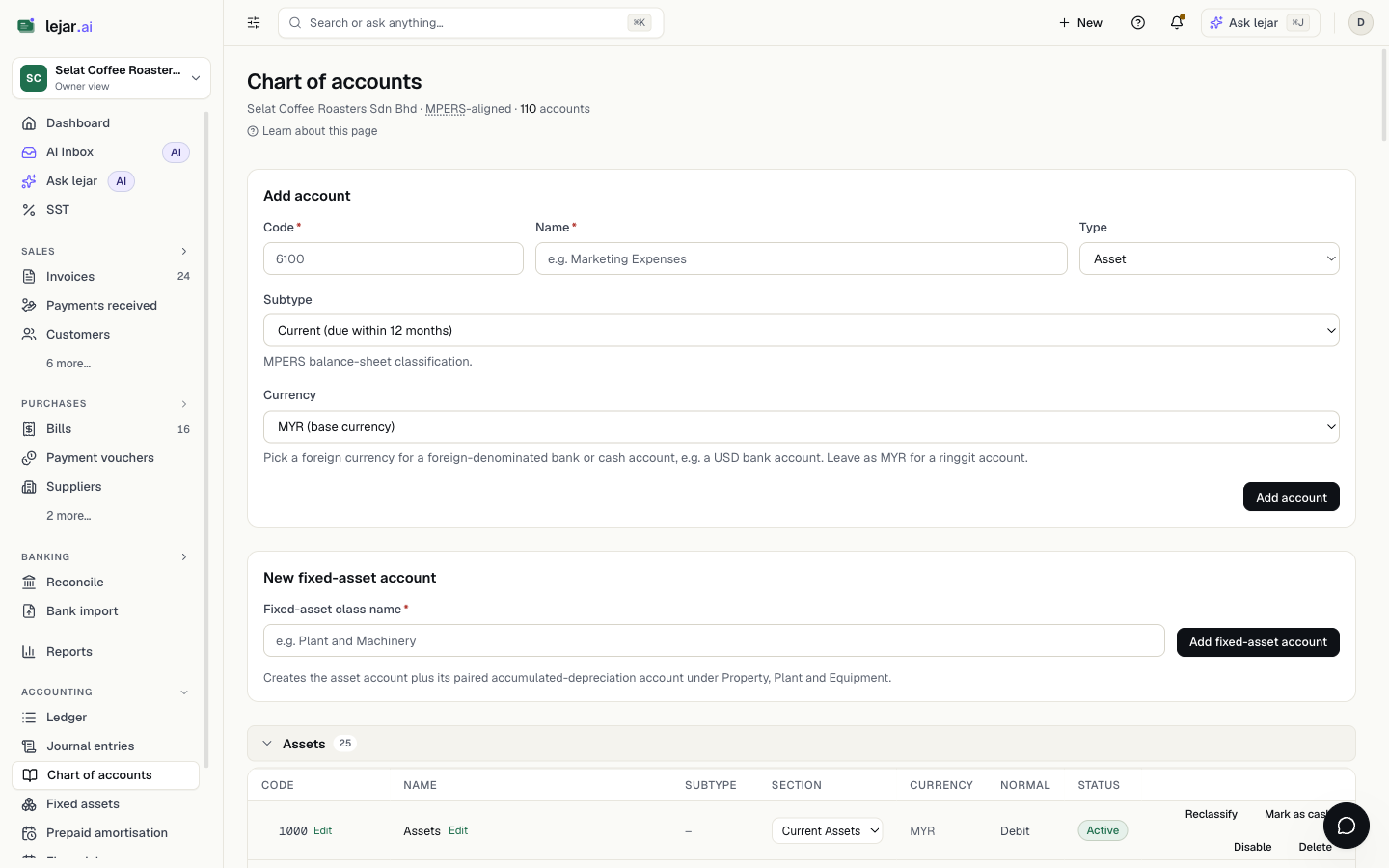
Task: Switch company via Selat Coffee Roasters selector
Action: coord(112,78)
